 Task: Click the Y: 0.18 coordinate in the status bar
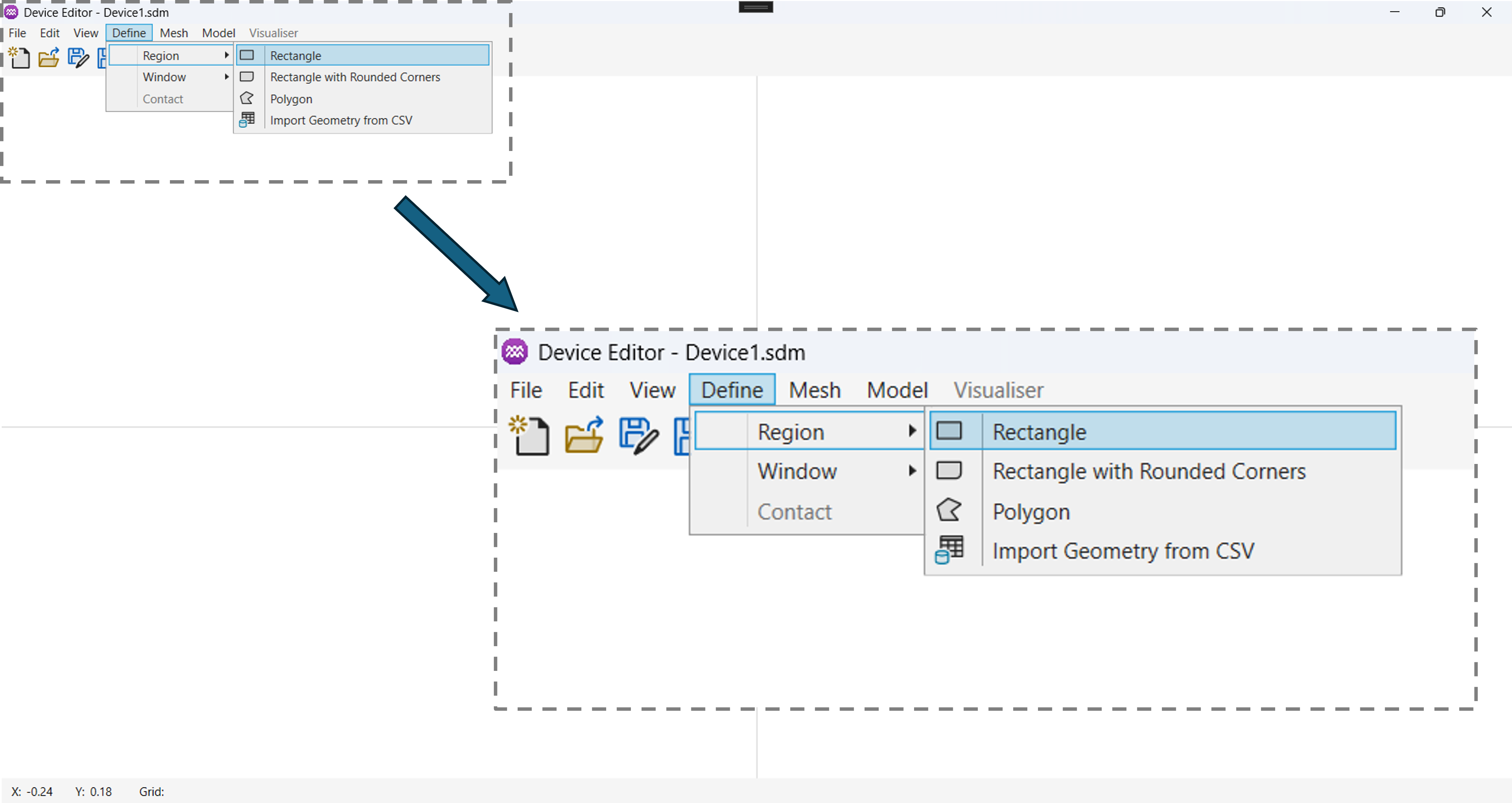pyautogui.click(x=94, y=791)
